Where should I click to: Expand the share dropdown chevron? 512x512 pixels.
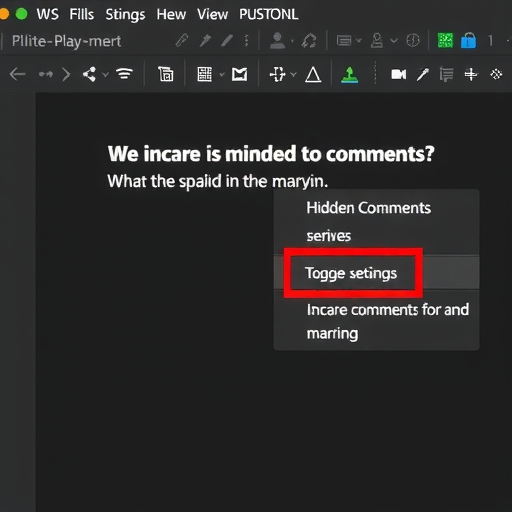point(105,74)
